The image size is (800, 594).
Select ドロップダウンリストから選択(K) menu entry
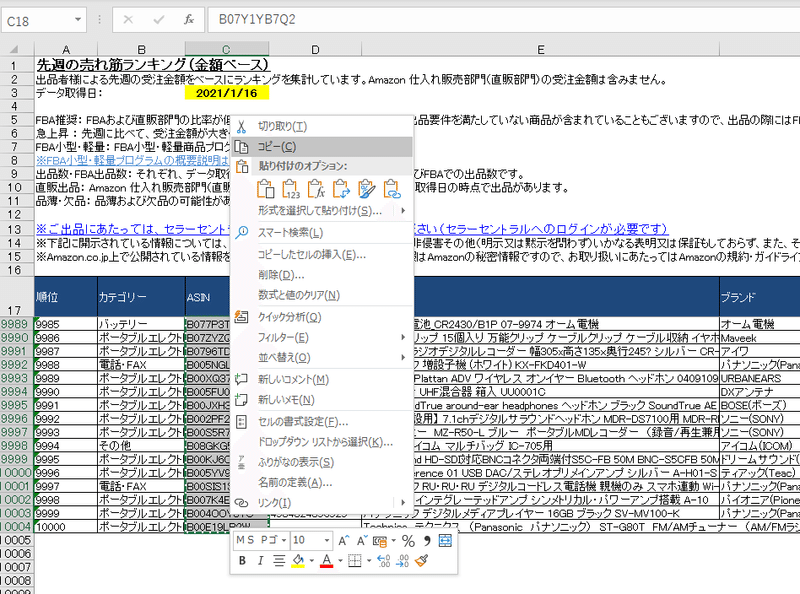(x=322, y=442)
